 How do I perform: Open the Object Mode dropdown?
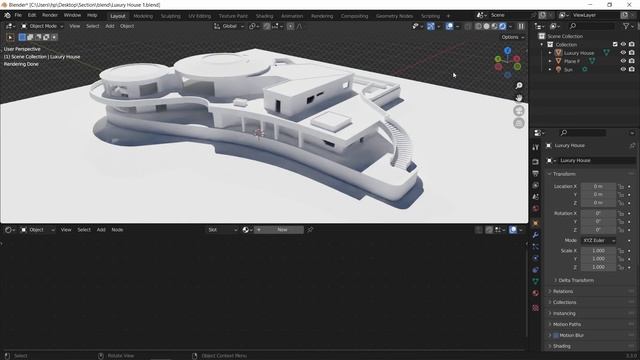pyautogui.click(x=42, y=26)
